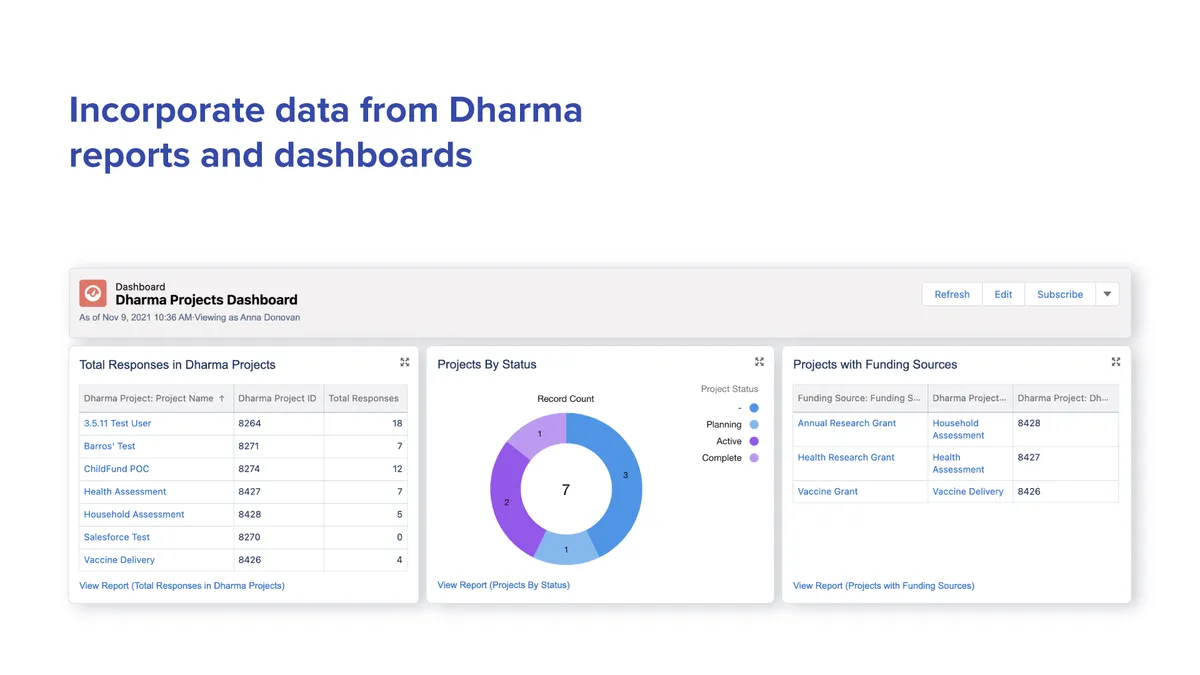Click project ID cell 8274
The image size is (1200, 675).
pos(278,469)
